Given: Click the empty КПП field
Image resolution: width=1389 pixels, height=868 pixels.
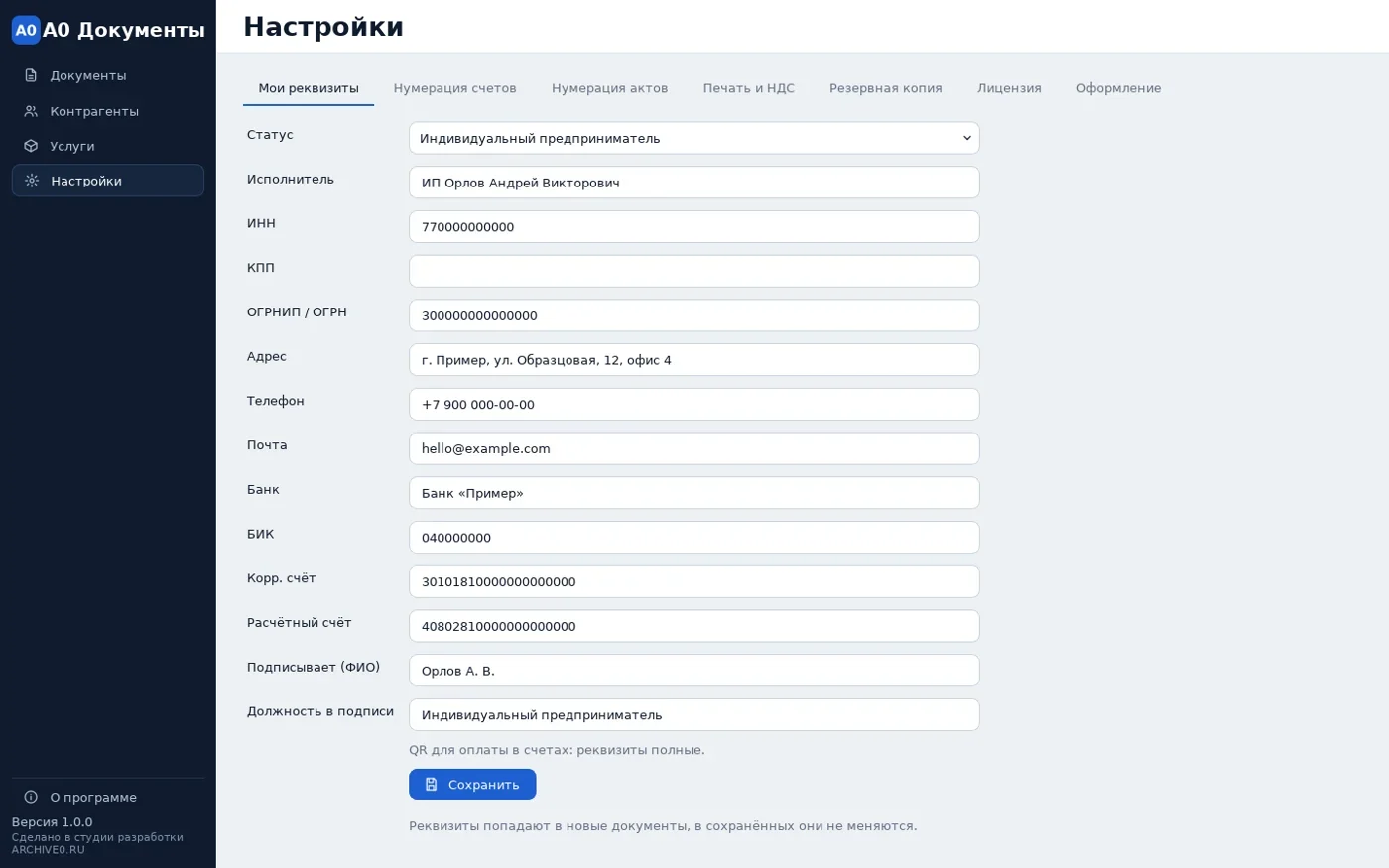Looking at the screenshot, I should pos(694,271).
